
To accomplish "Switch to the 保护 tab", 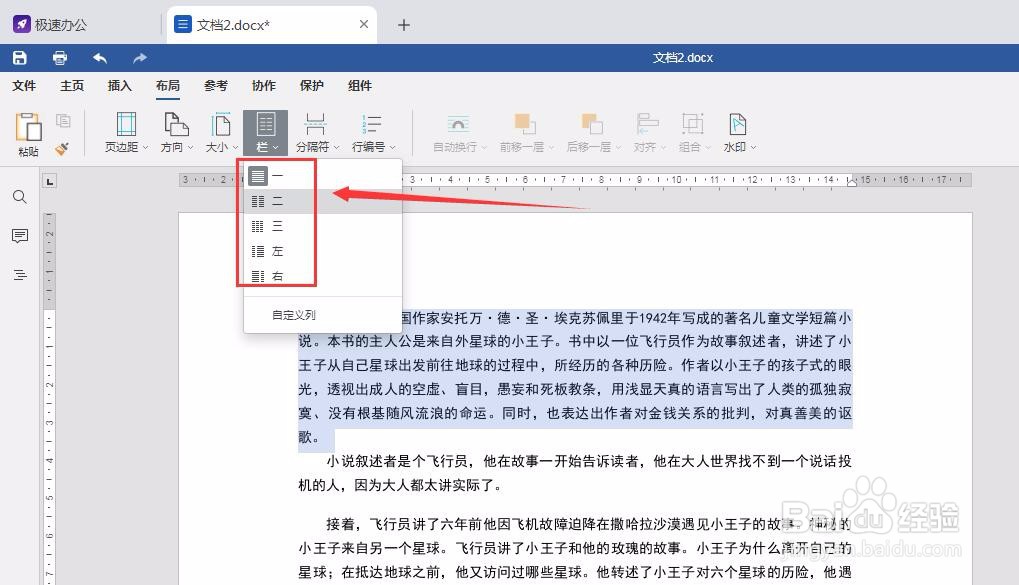I will tap(312, 86).
